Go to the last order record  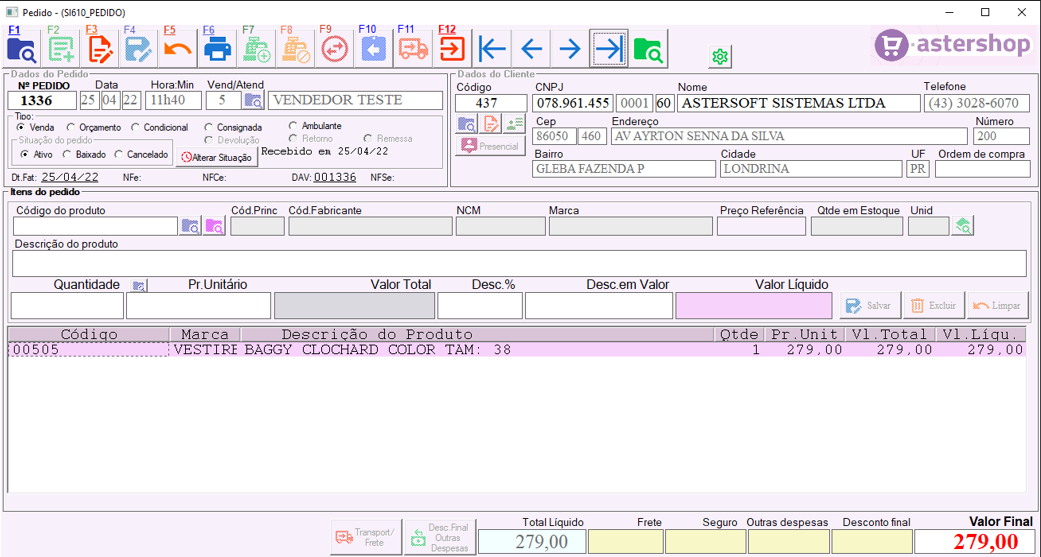click(x=609, y=48)
